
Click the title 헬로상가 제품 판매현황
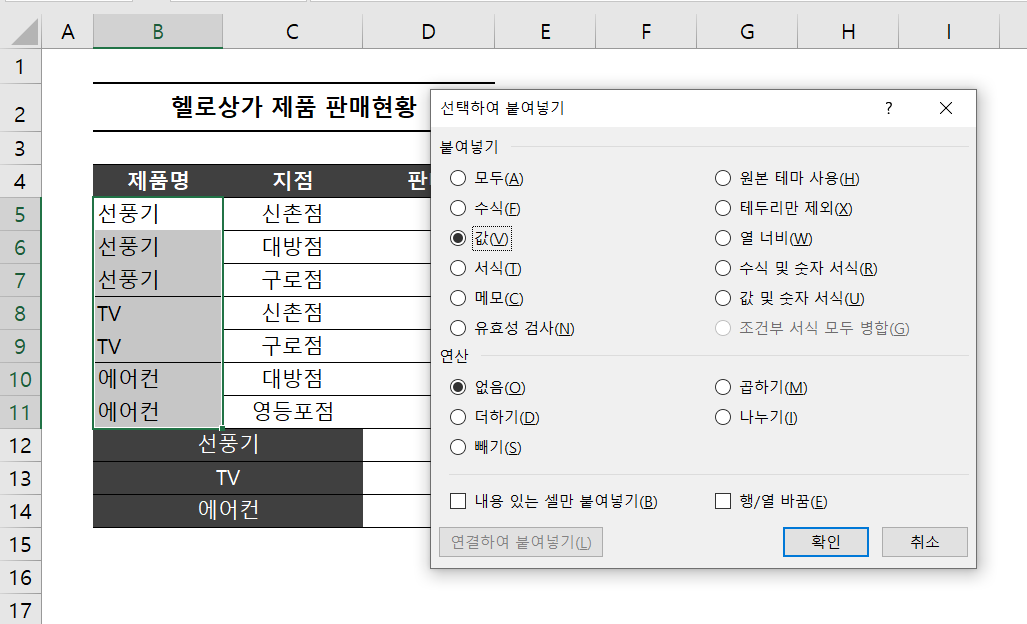click(293, 107)
